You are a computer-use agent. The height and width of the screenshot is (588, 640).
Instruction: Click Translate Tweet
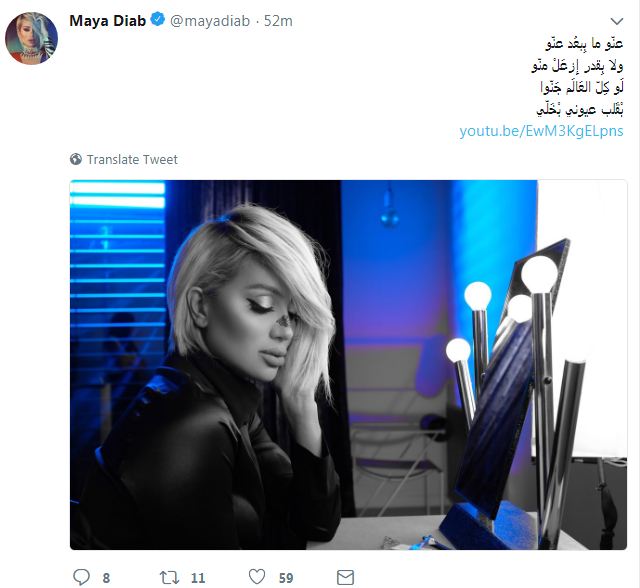[132, 160]
